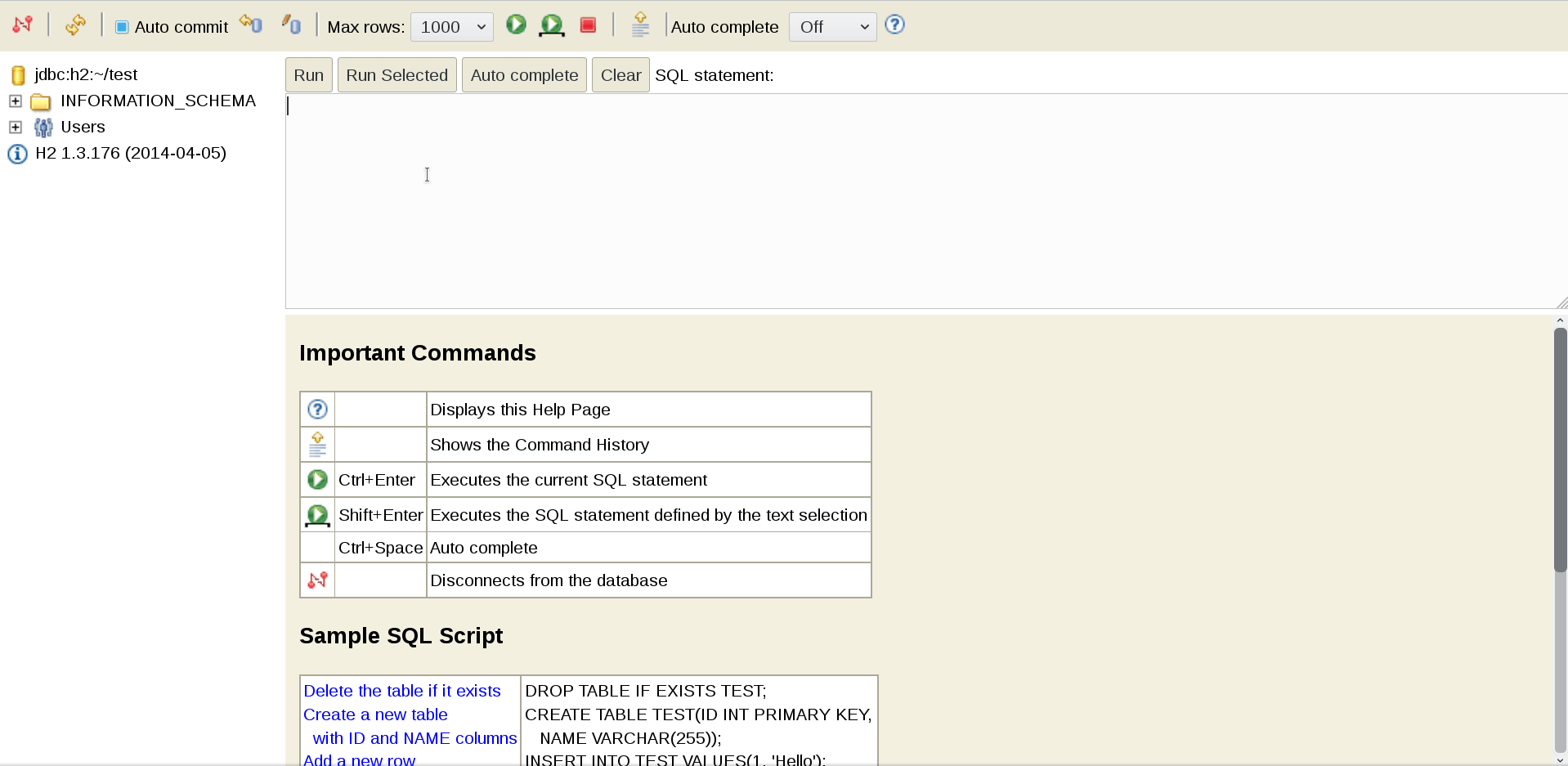
Task: Click the Command History icon in the commands table
Action: (317, 445)
